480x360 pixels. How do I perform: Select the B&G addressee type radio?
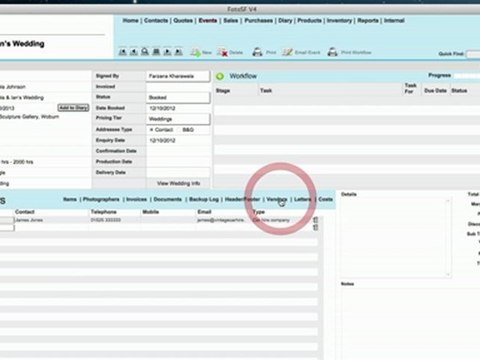click(x=178, y=130)
